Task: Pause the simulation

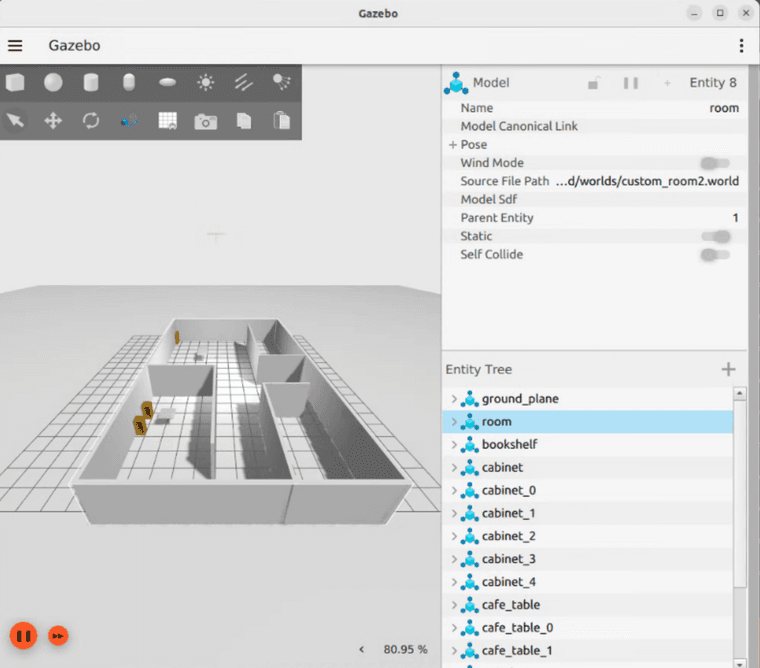Action: pos(23,636)
